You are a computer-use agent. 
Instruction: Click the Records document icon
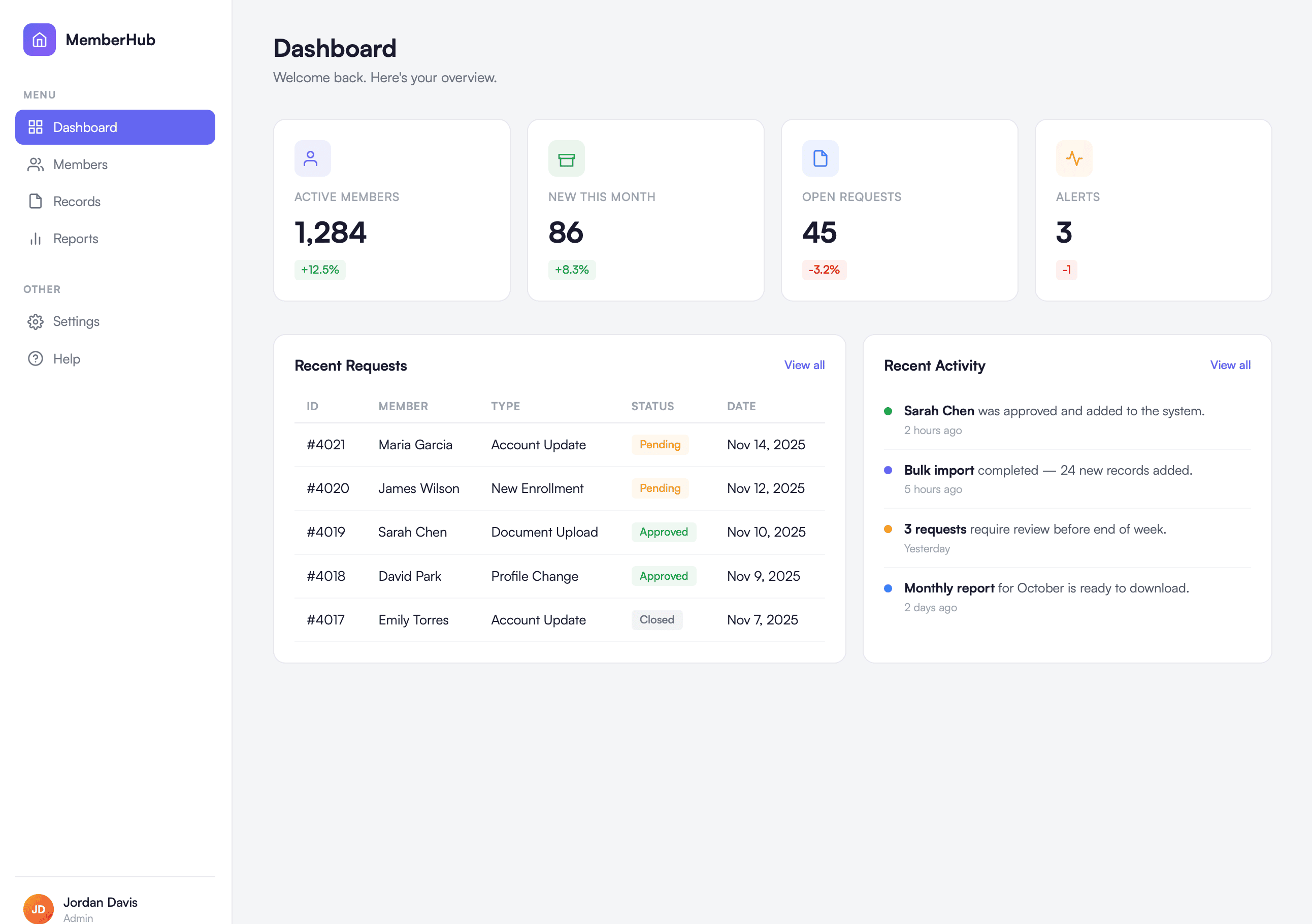(35, 201)
